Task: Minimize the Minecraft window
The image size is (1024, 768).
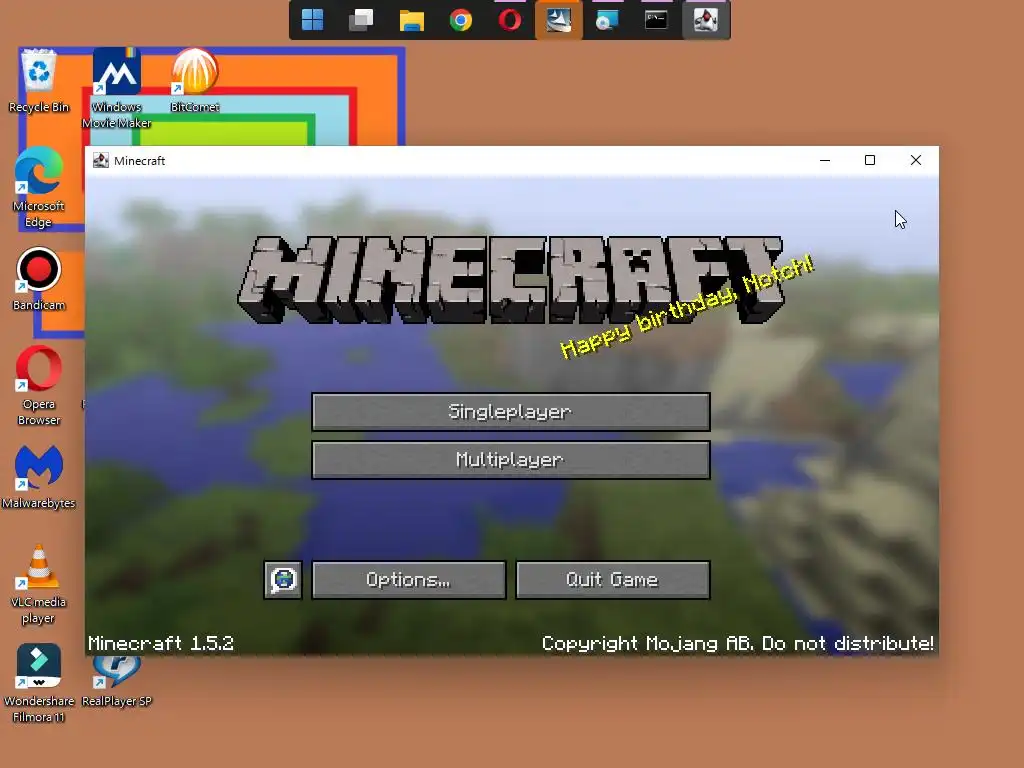Action: click(x=825, y=161)
